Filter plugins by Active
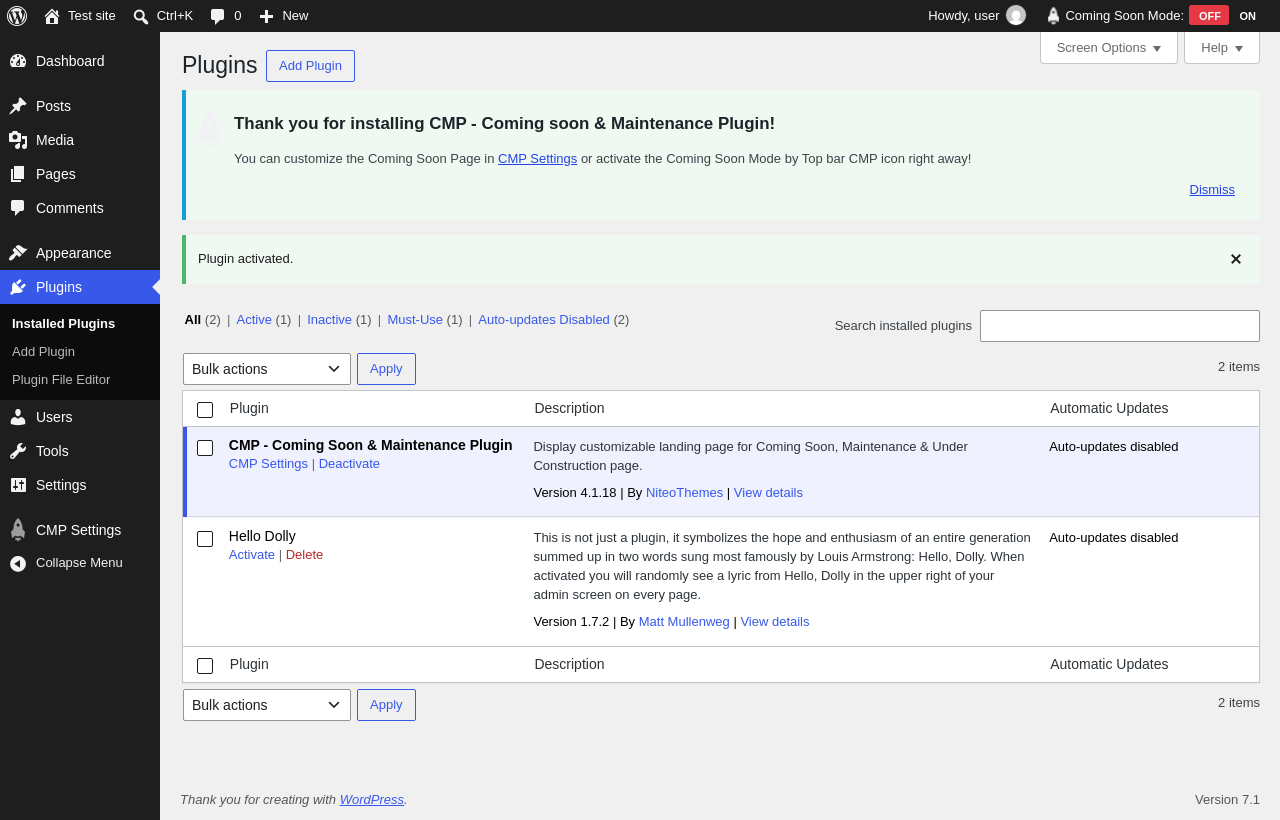Screen dimensions: 1280x820 click(x=254, y=320)
